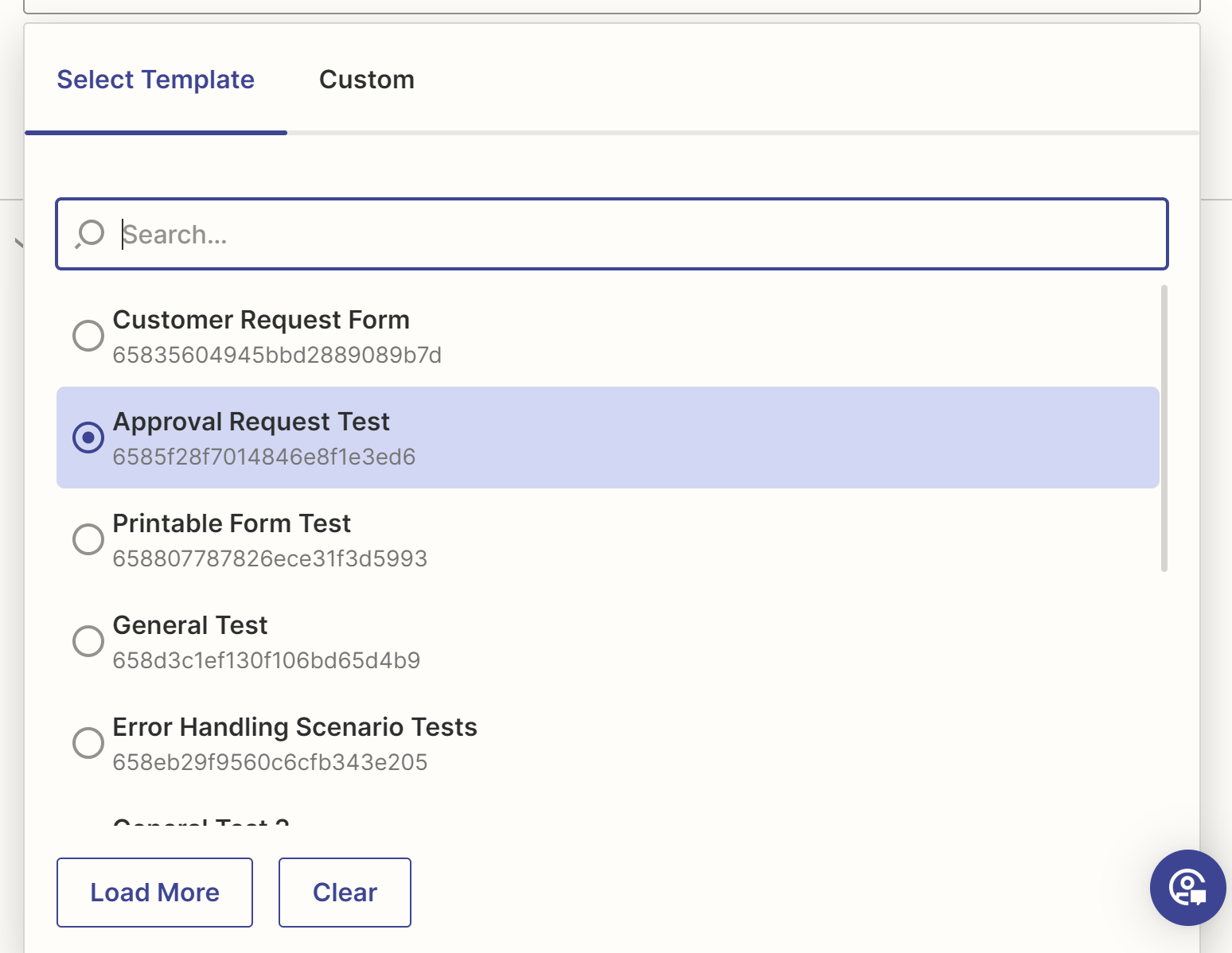Click ID 6585f28f7014846e8f1e3ed6
This screenshot has height=953, width=1232.
264,457
